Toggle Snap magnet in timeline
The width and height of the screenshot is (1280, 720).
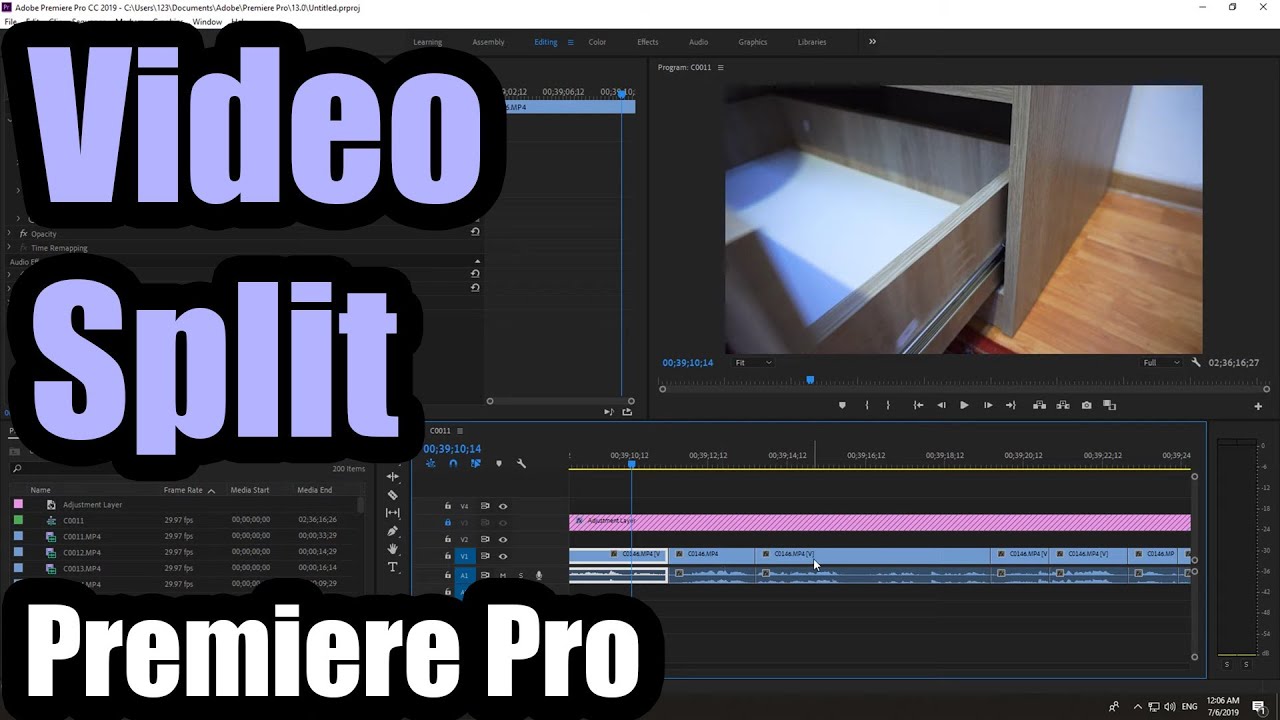pyautogui.click(x=453, y=463)
